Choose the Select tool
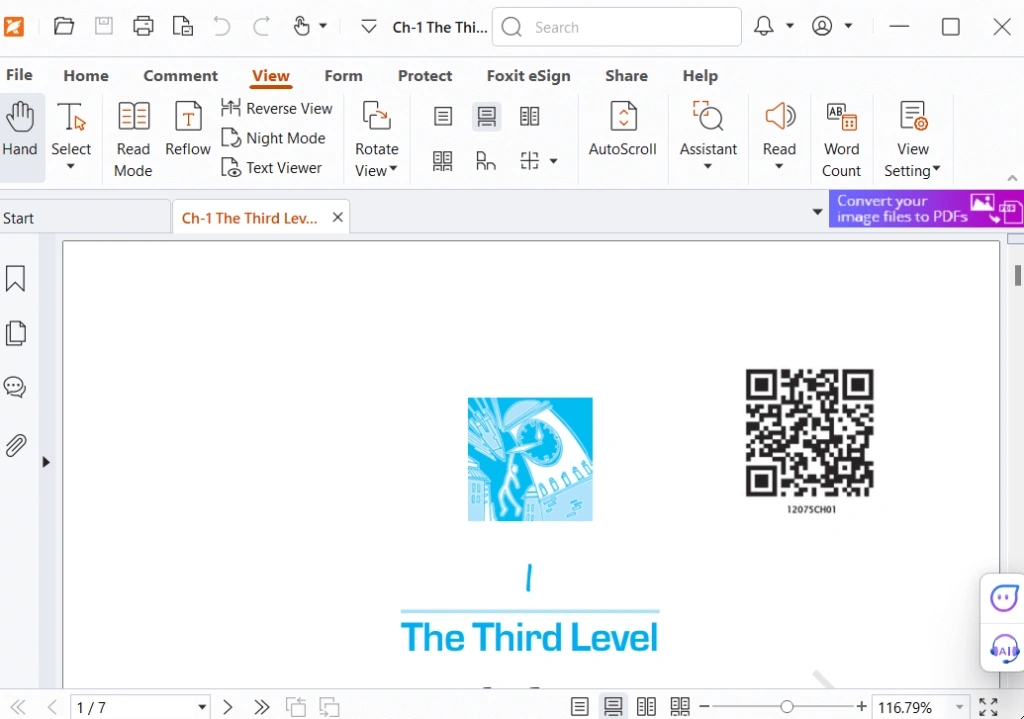 (71, 136)
